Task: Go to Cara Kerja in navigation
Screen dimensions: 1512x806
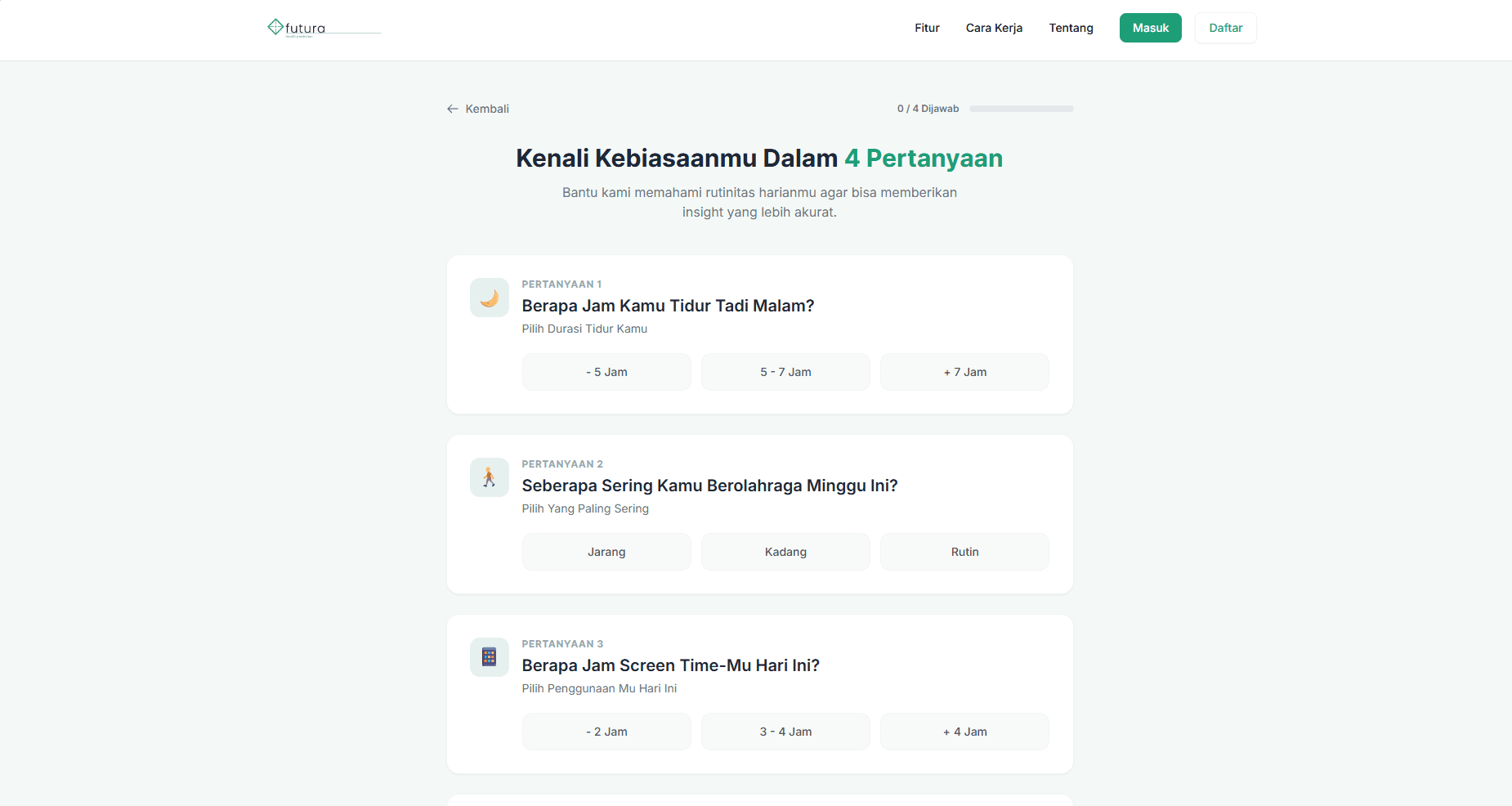Action: pyautogui.click(x=994, y=28)
